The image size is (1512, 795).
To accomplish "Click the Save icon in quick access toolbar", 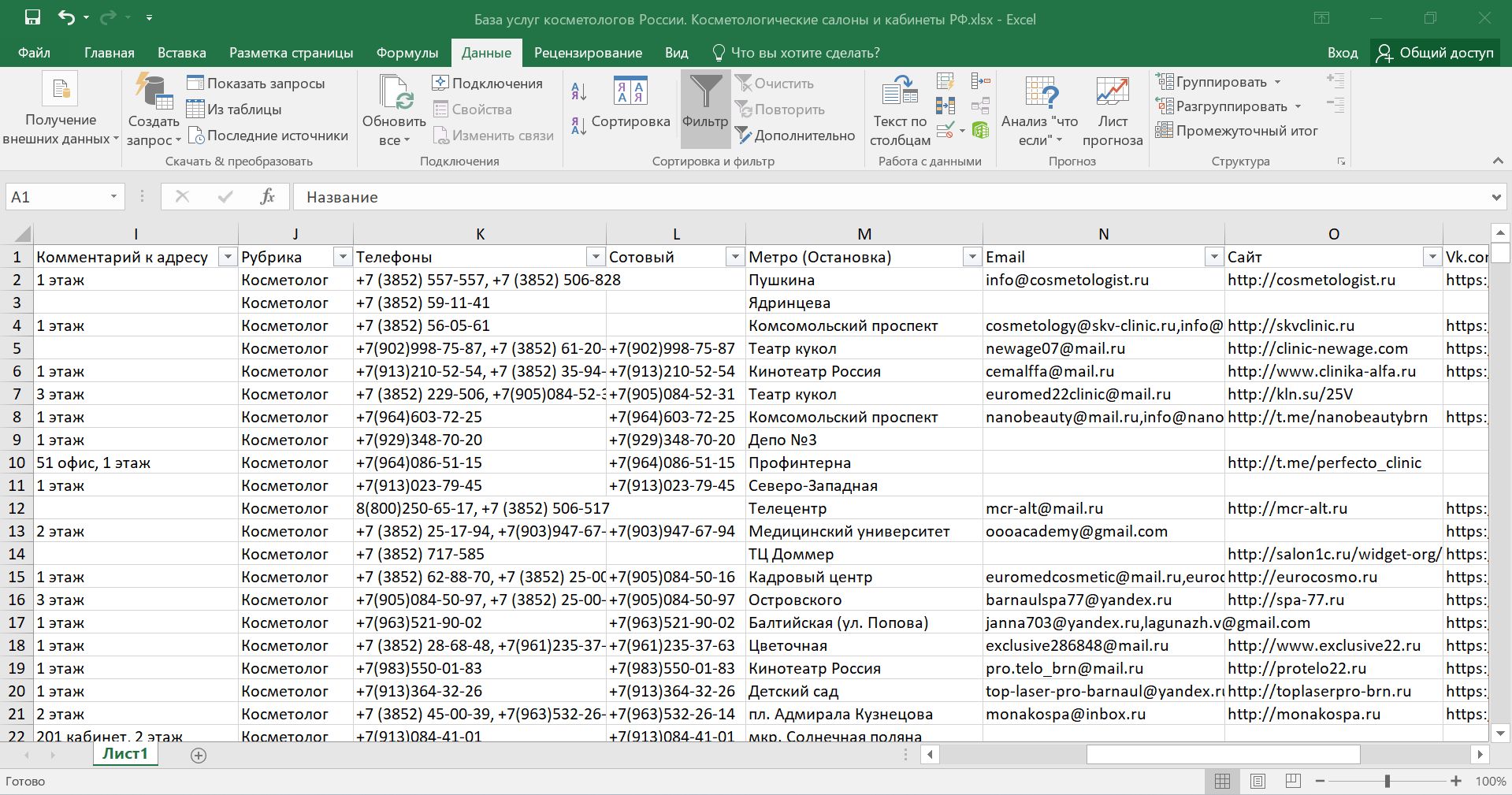I will [32, 18].
